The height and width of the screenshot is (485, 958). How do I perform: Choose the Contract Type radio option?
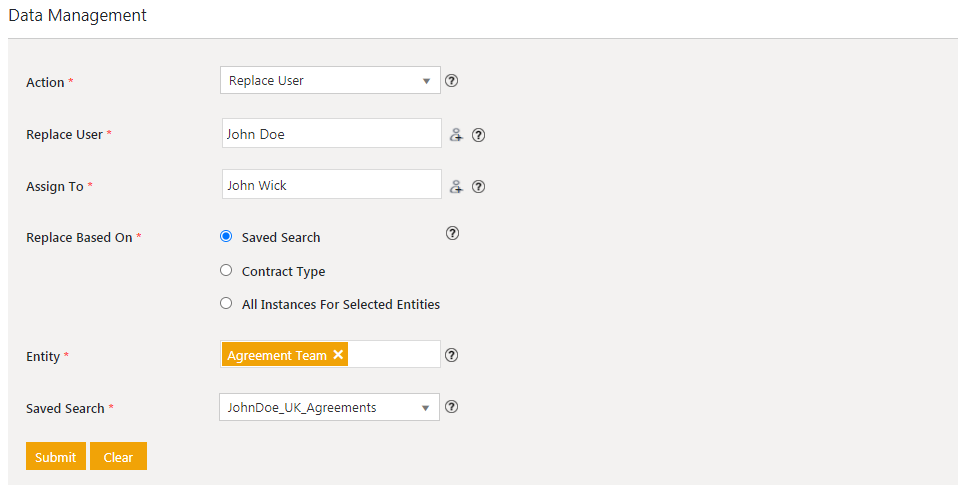[226, 270]
